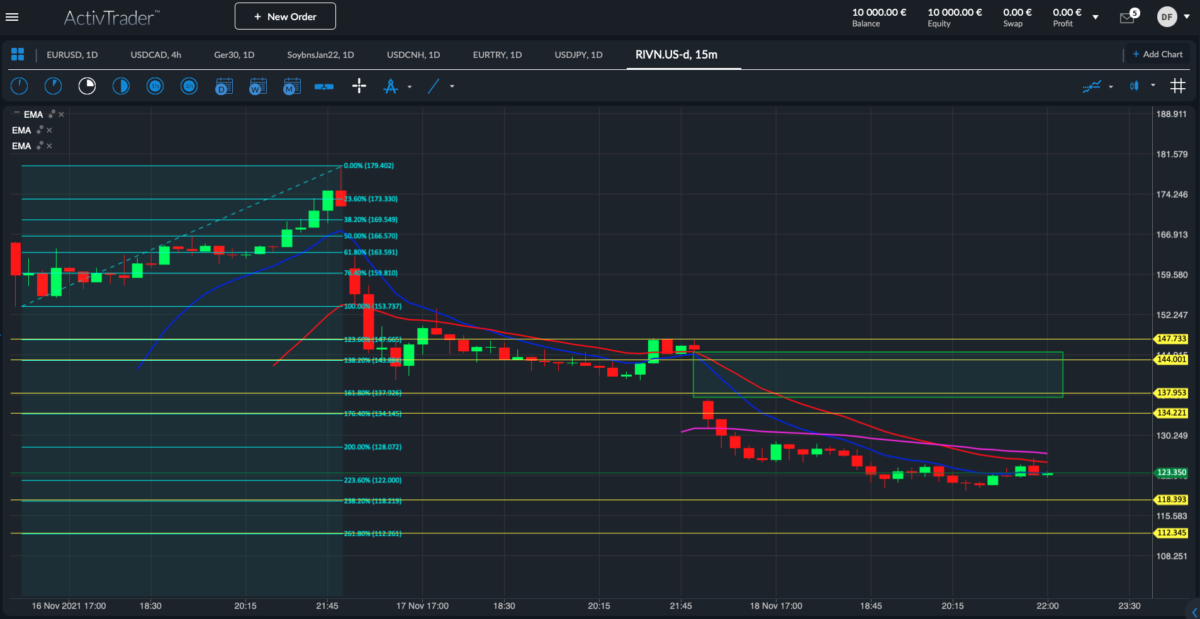
Task: Switch to the 30-minute timeframe
Action: click(121, 87)
